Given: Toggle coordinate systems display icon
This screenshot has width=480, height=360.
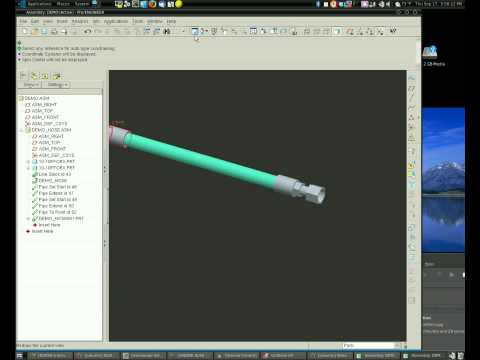Looking at the screenshot, I should 380,31.
